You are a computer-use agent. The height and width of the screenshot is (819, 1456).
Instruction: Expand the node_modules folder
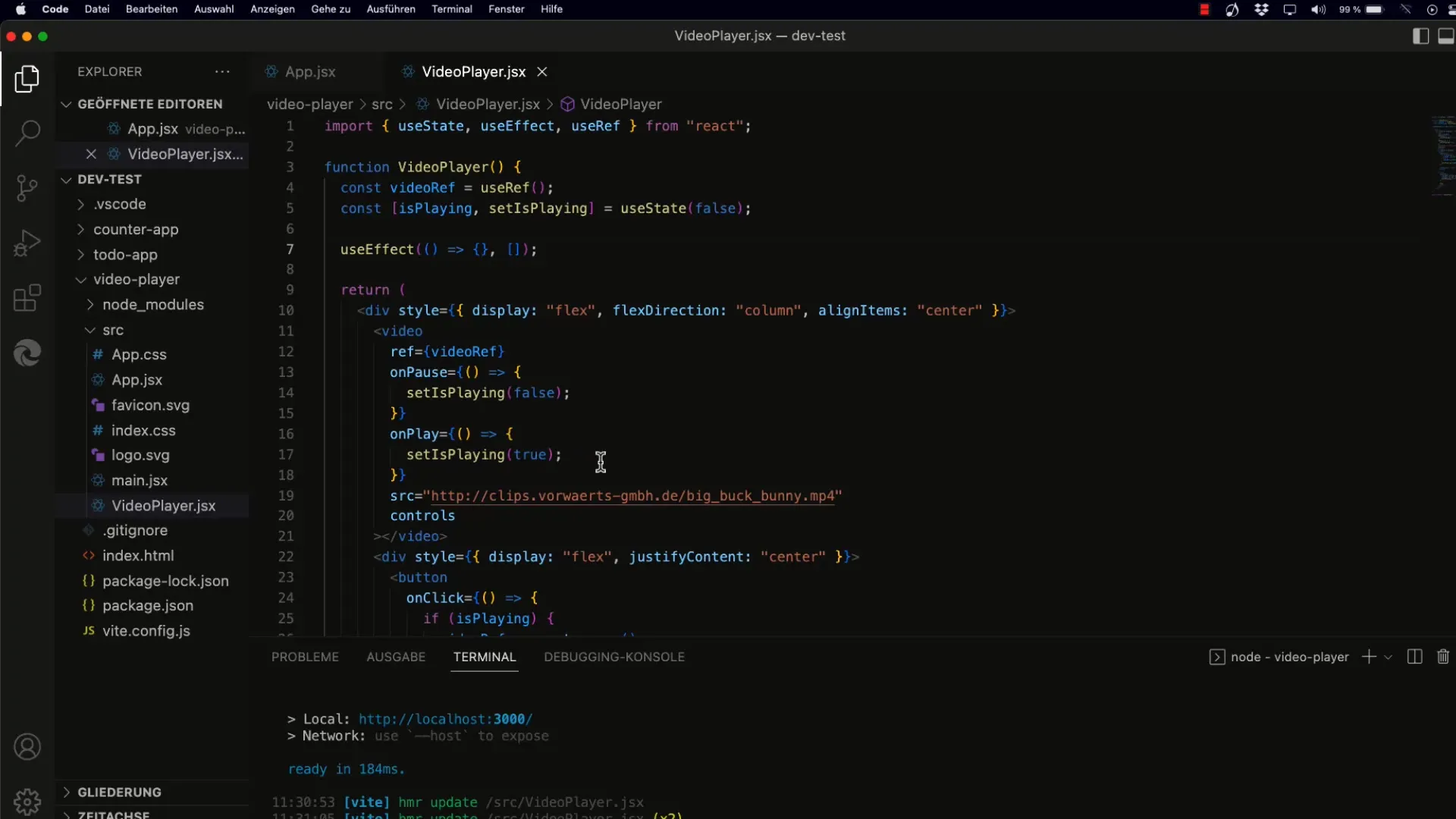[x=152, y=304]
